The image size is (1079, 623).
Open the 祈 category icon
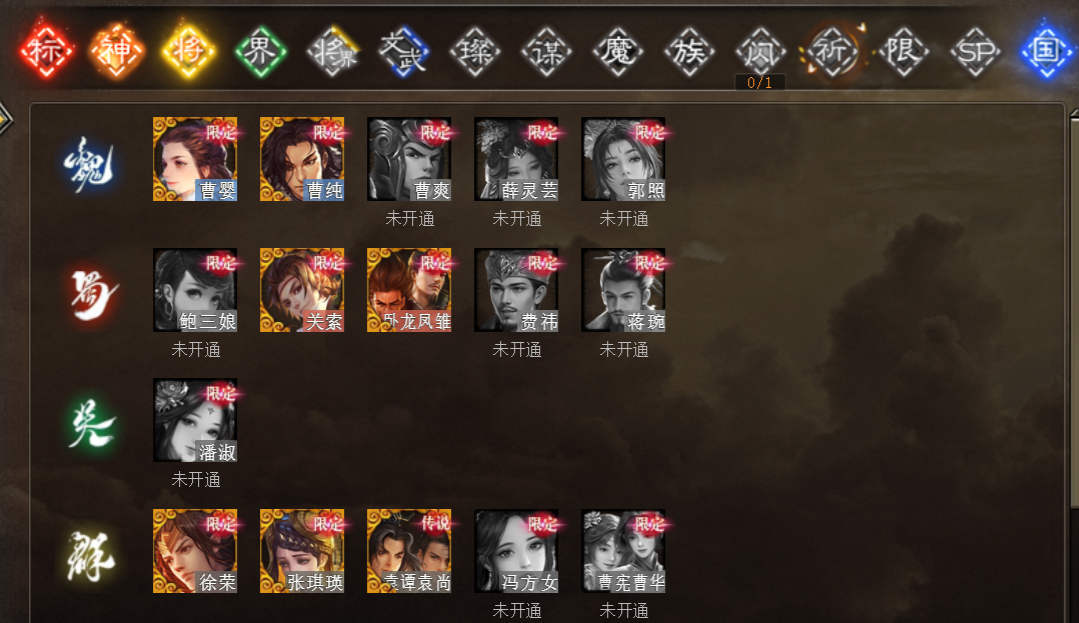832,50
